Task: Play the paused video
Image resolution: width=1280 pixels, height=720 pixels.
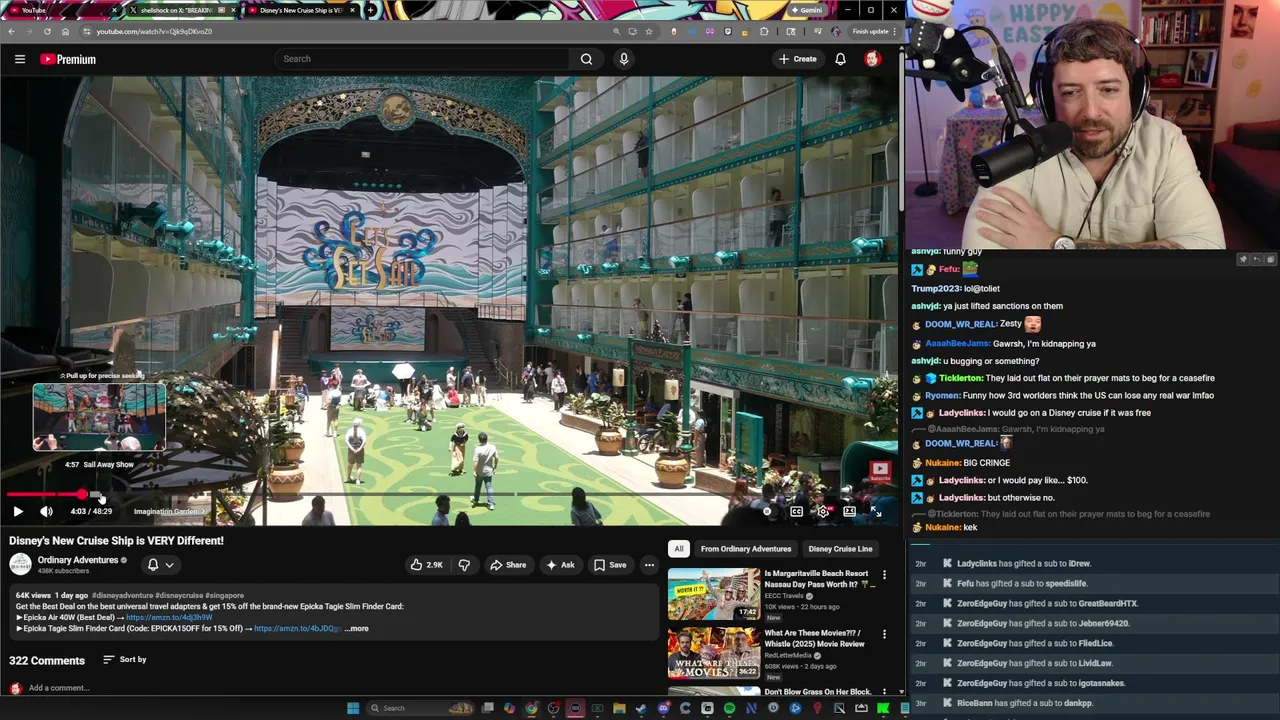Action: point(17,511)
